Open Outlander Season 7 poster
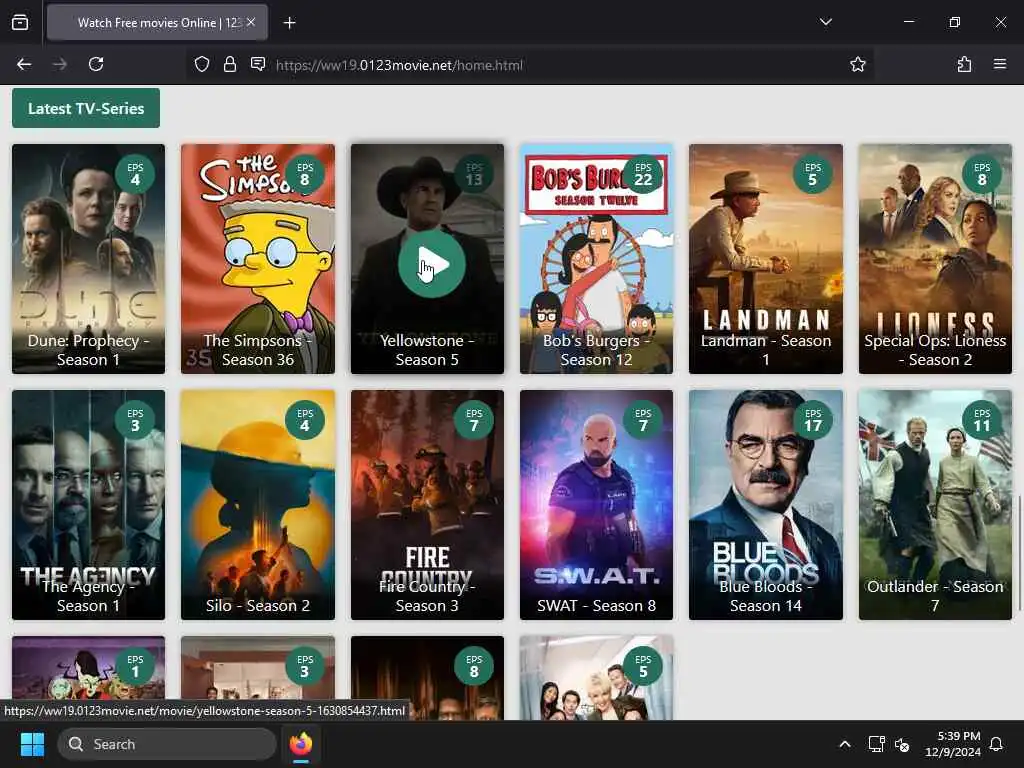 pyautogui.click(x=935, y=505)
